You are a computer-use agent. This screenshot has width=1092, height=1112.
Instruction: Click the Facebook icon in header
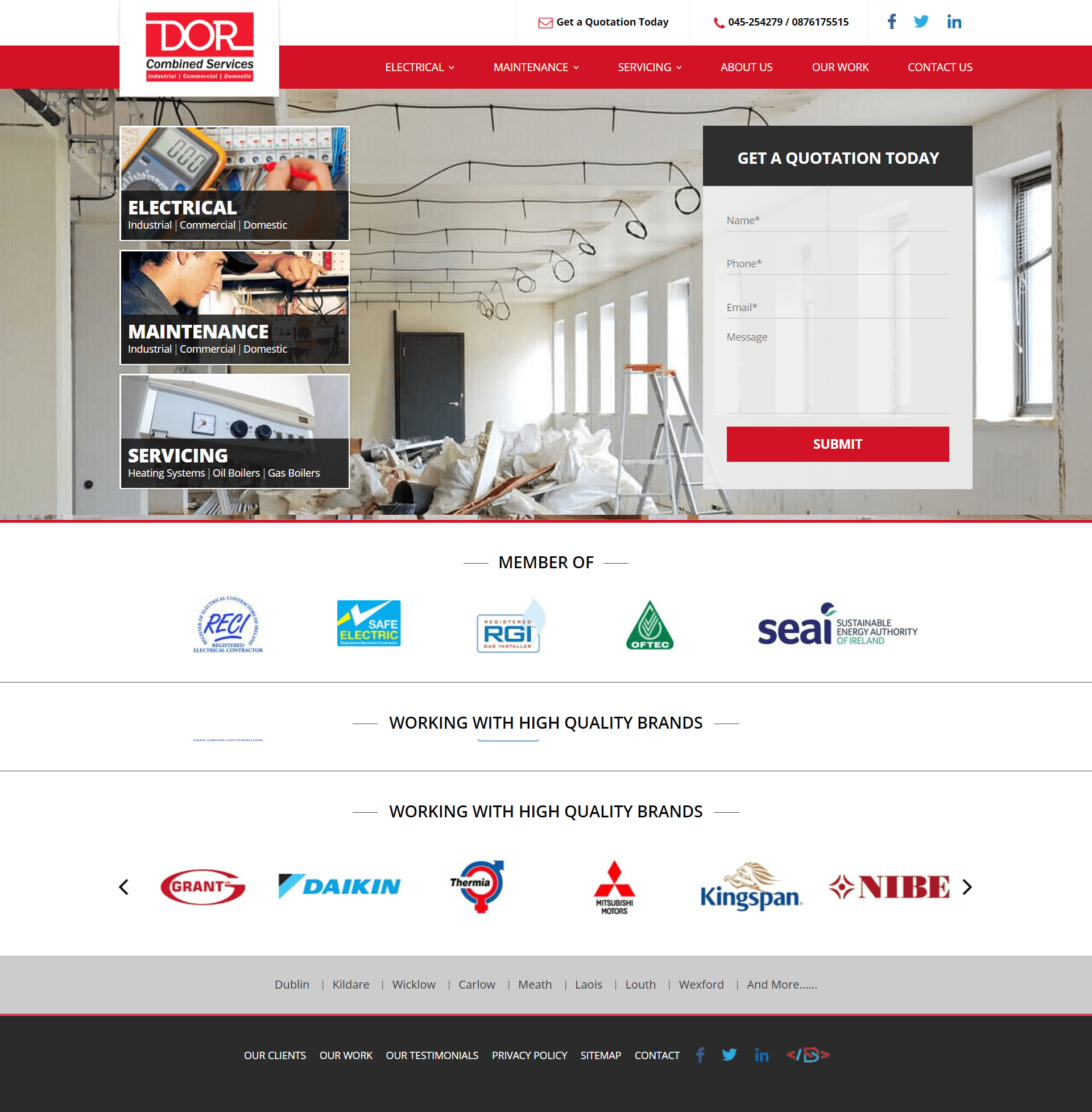[889, 21]
